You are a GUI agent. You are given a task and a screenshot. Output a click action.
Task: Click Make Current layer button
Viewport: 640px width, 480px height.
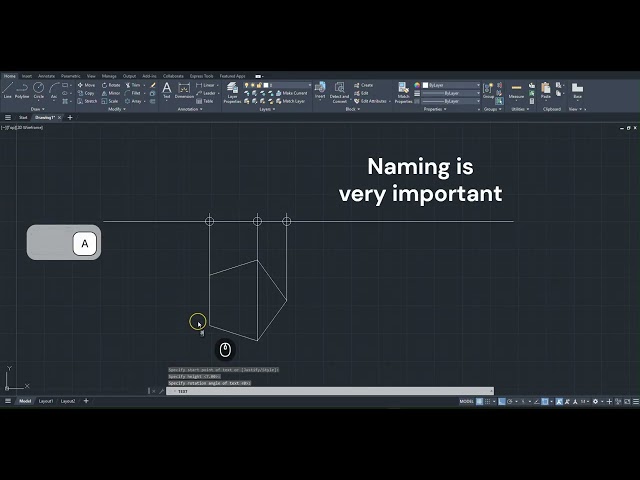(x=292, y=93)
